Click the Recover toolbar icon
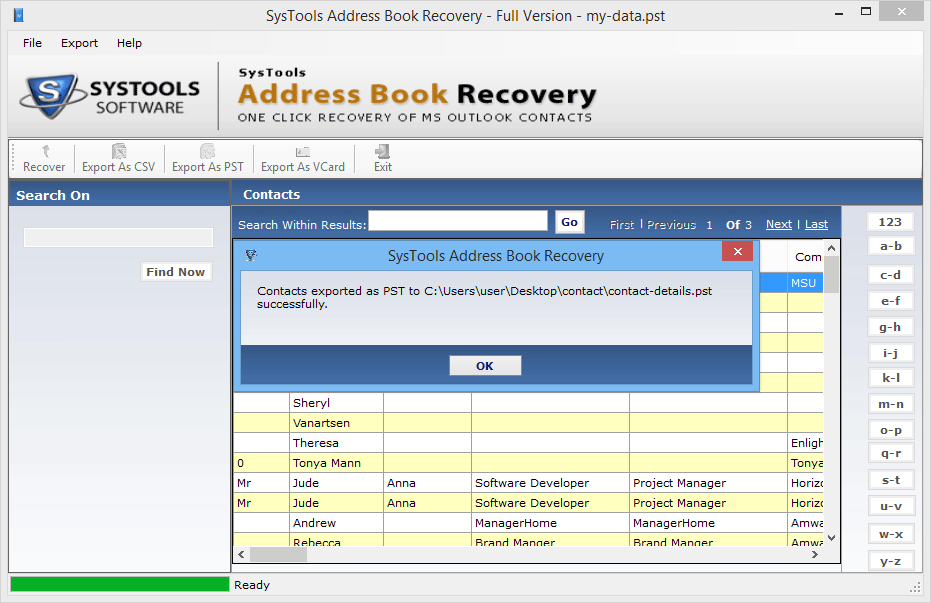Screen dimensions: 931x603 click(x=44, y=159)
